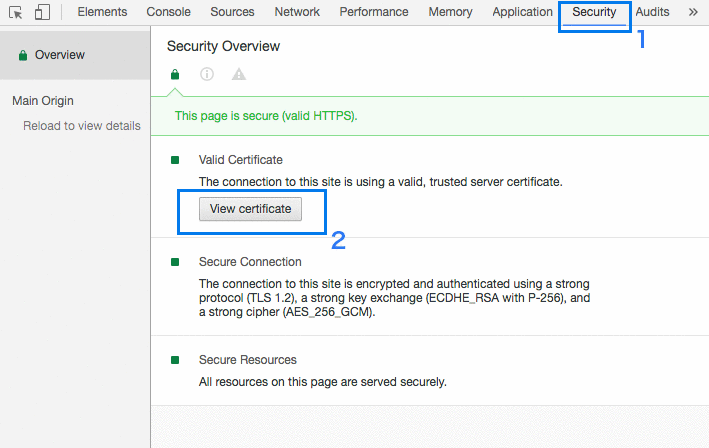
Task: Click the green secure lock filter icon
Action: tap(175, 74)
